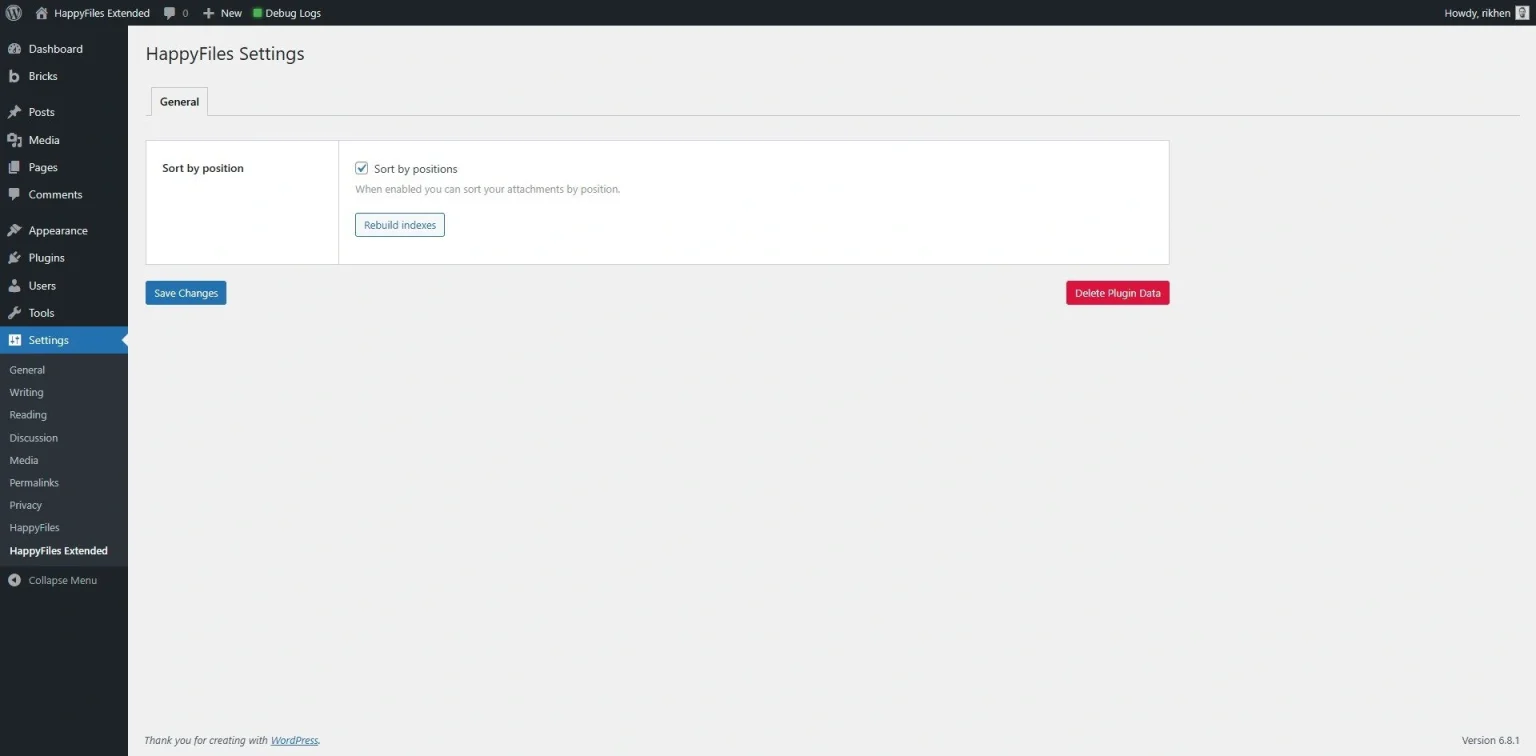Open General settings submenu

coord(27,370)
